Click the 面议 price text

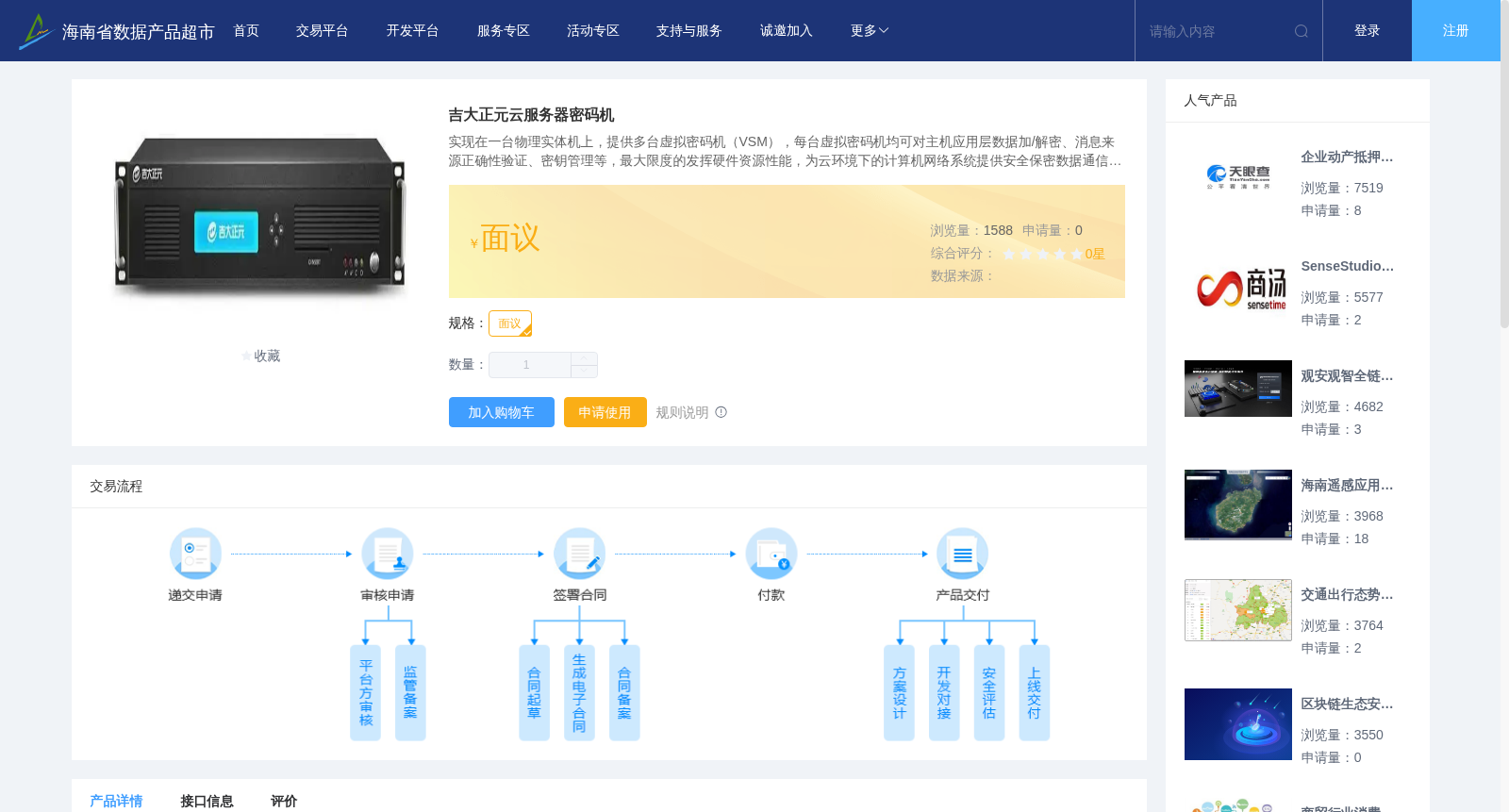[x=510, y=239]
